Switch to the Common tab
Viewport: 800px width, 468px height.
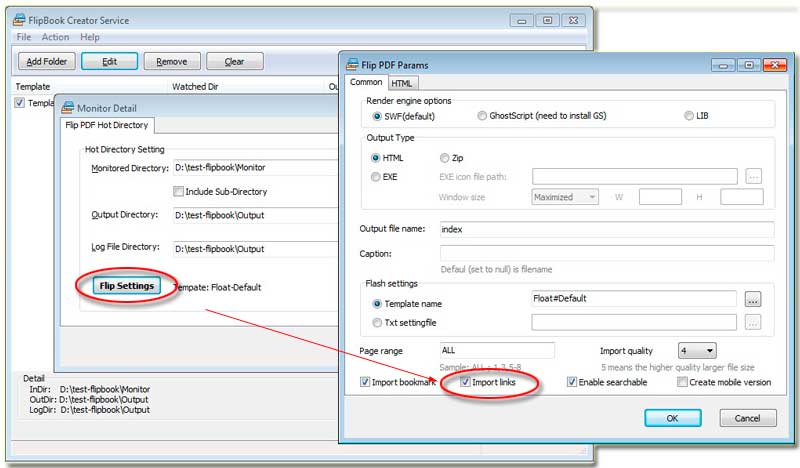click(x=366, y=82)
